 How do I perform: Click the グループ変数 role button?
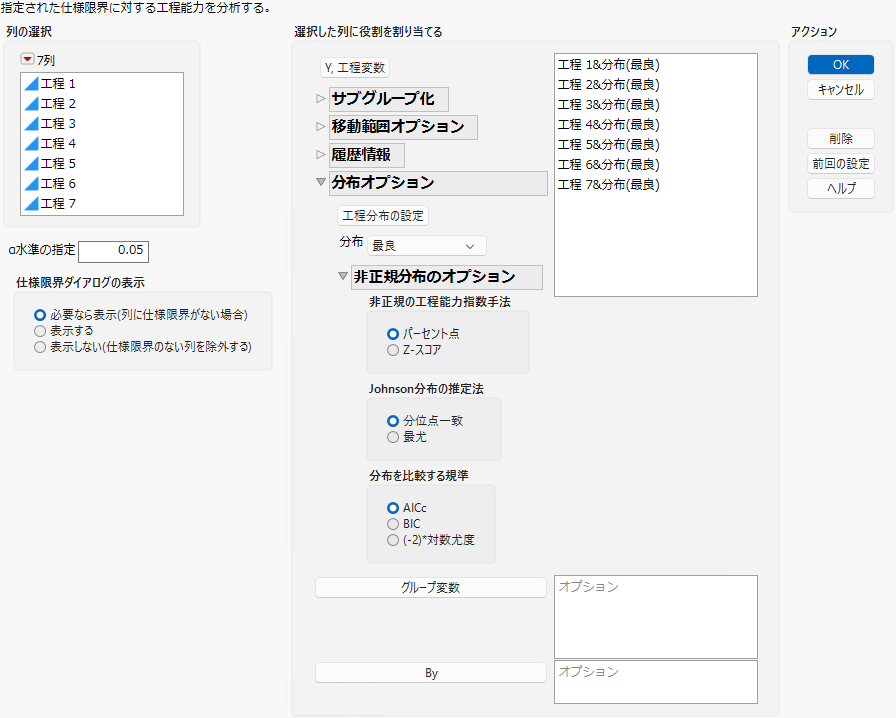click(431, 588)
